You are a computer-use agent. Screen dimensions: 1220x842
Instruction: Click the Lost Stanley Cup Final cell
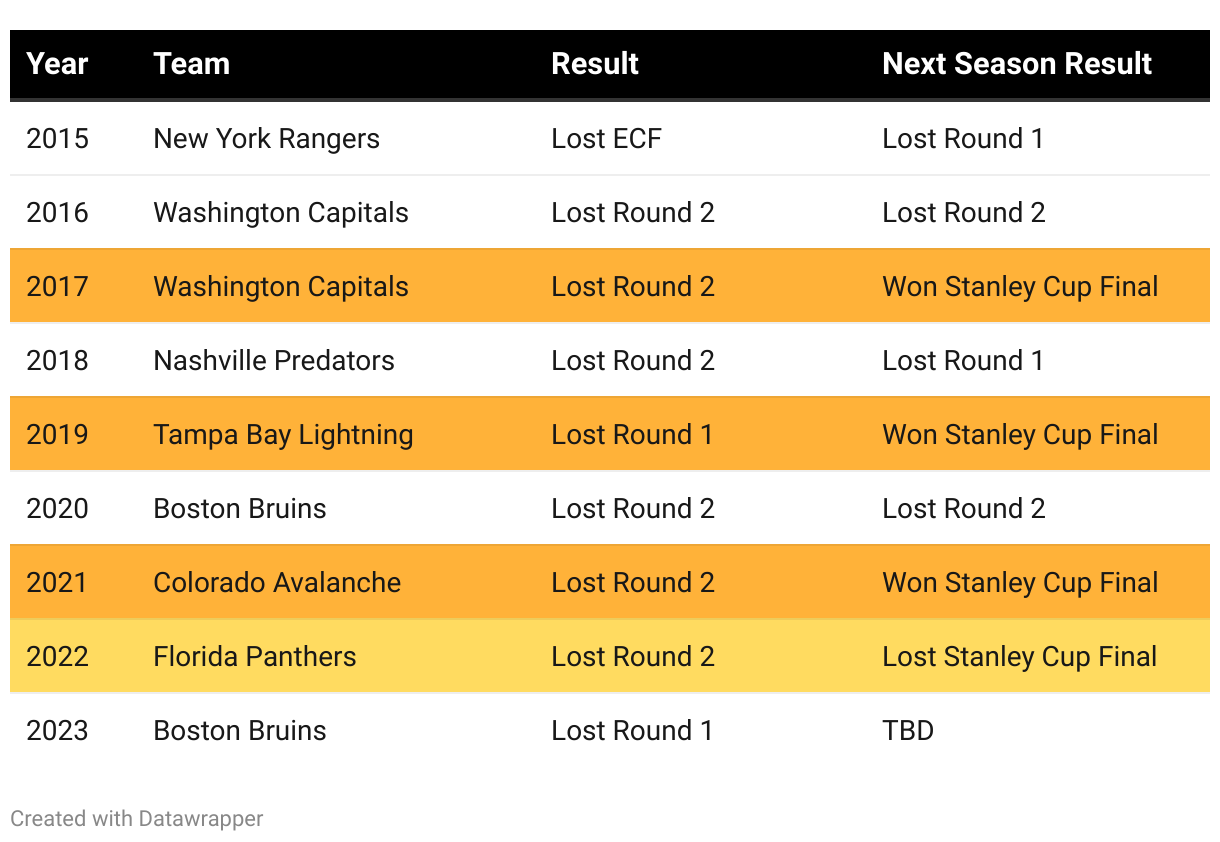[1019, 657]
